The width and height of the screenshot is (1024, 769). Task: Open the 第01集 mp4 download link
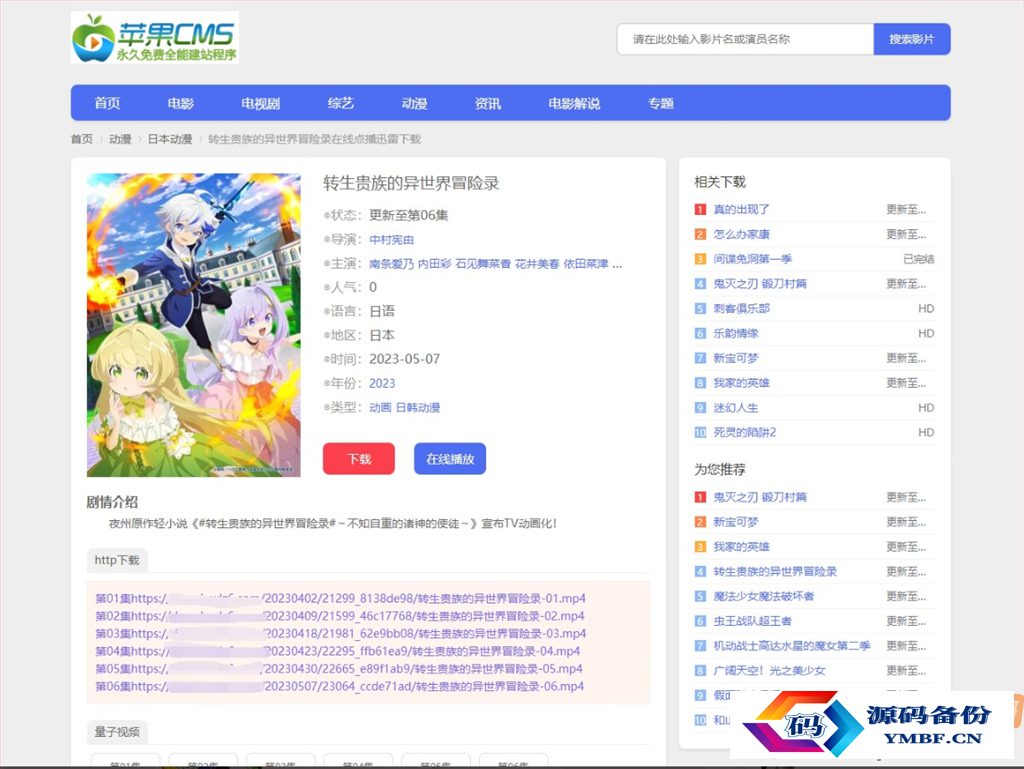pos(340,599)
